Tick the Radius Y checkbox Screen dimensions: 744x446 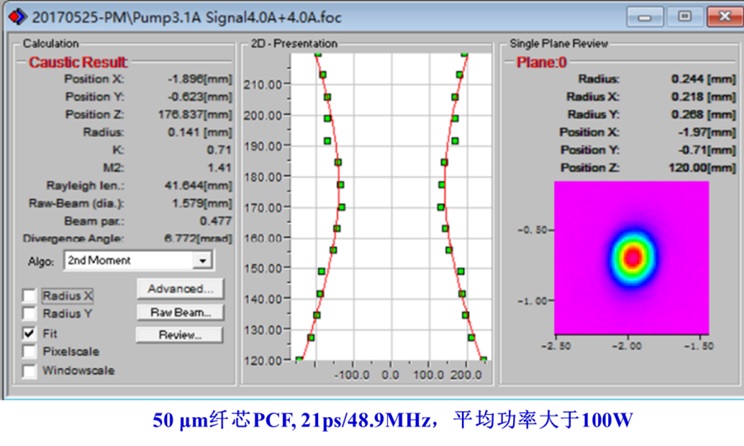coord(29,314)
